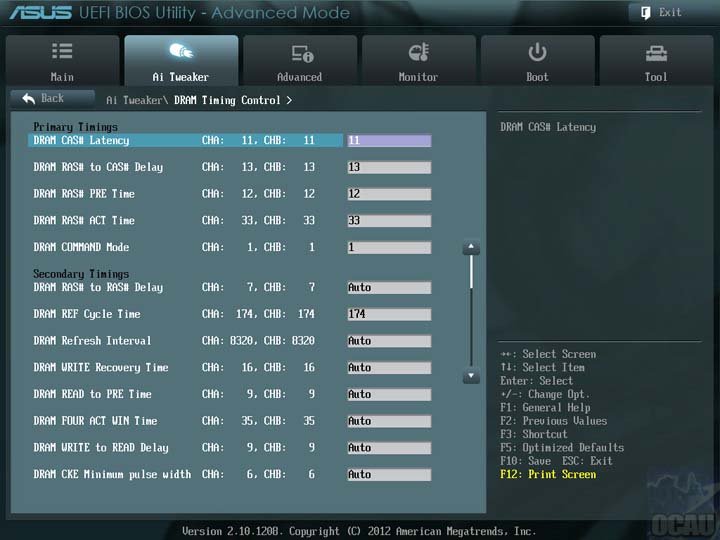The width and height of the screenshot is (720, 540).
Task: Edit DRAM CAS# Latency value field
Action: [x=389, y=141]
